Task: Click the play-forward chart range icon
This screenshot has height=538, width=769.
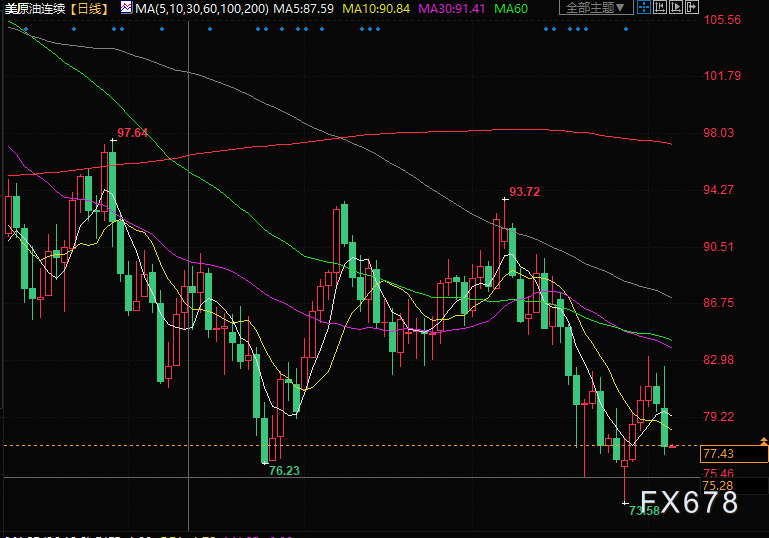Action: [x=676, y=7]
